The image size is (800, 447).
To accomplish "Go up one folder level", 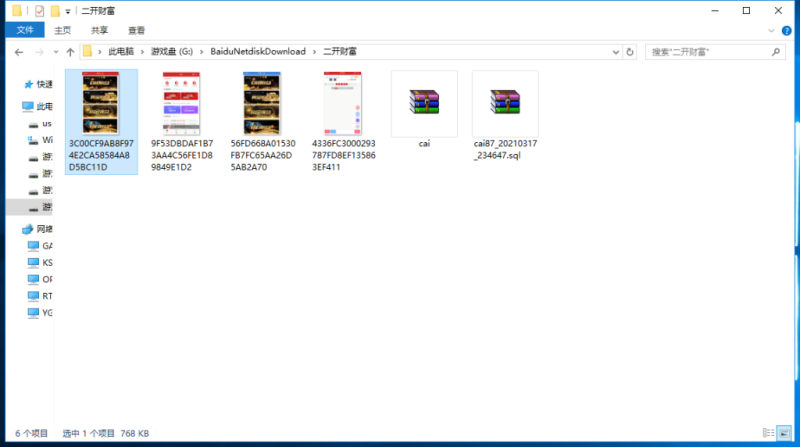I will pyautogui.click(x=70, y=51).
